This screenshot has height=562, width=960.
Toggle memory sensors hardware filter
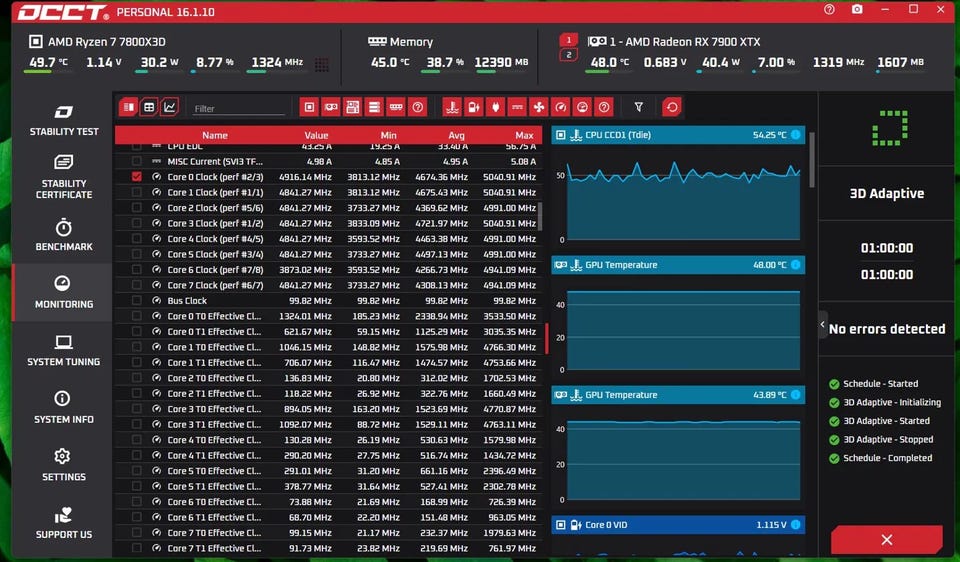click(396, 107)
